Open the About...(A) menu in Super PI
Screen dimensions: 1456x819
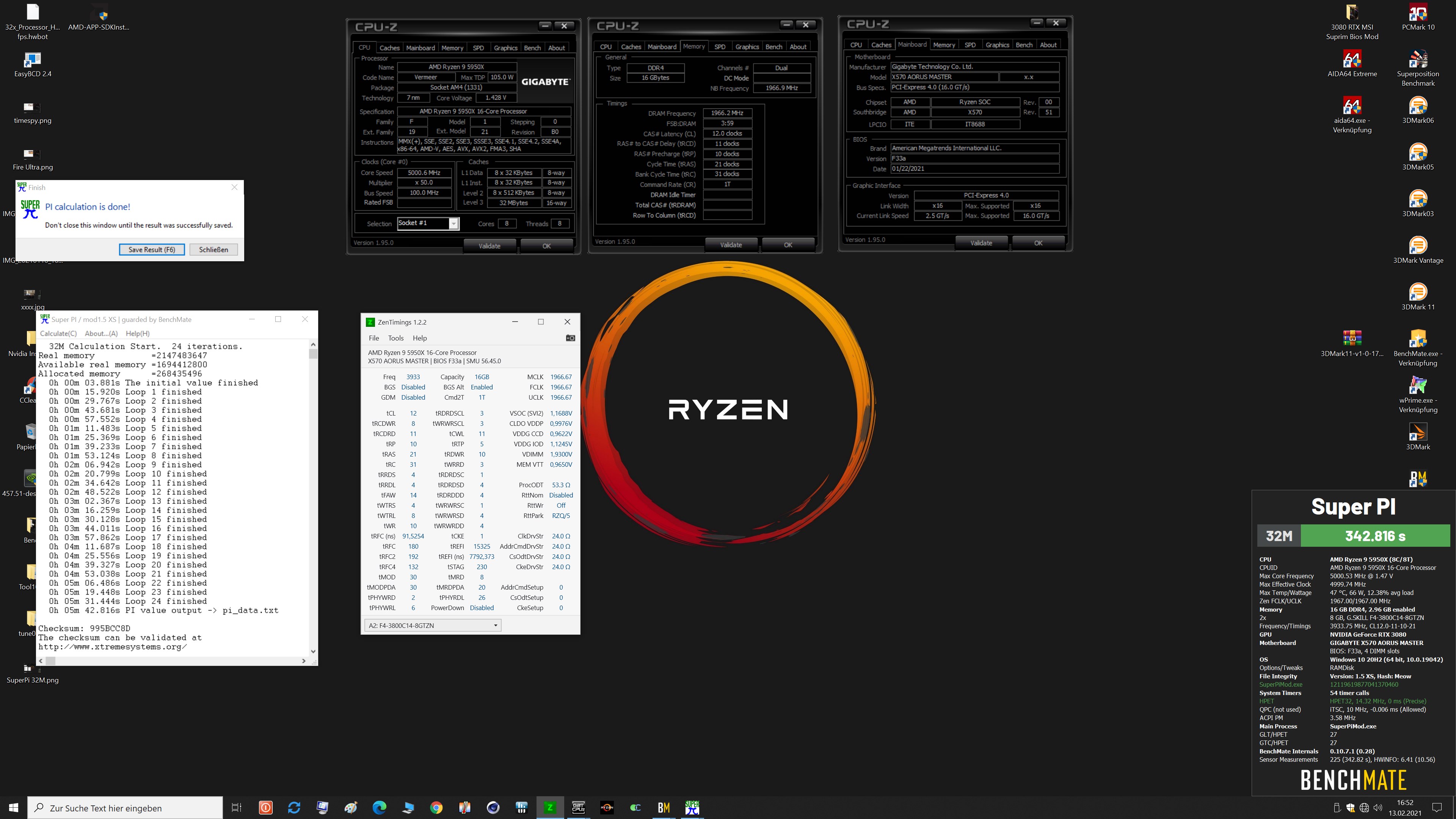[x=101, y=334]
